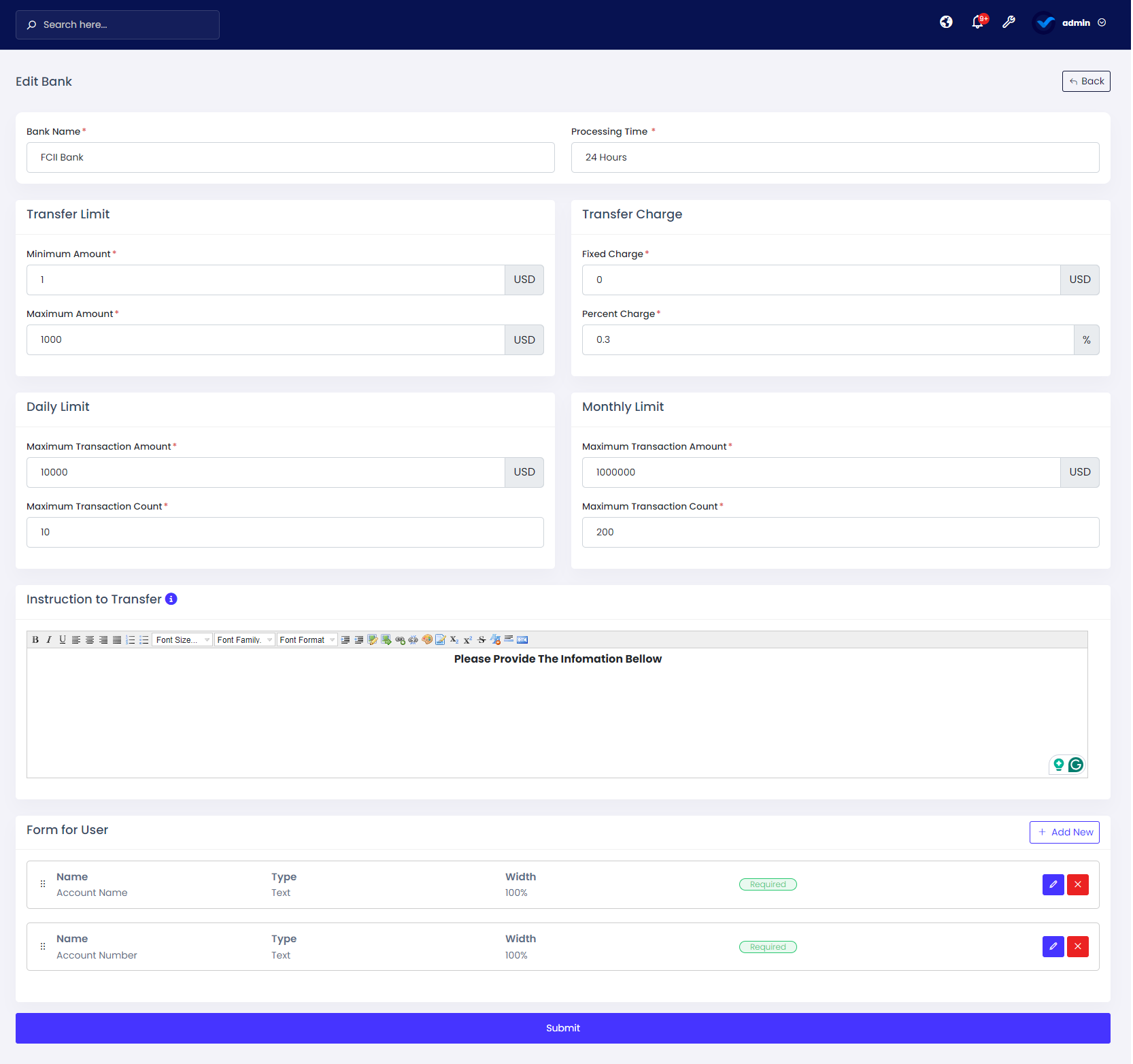Toggle Required on the Account Number field
The image size is (1133, 1064).
click(x=768, y=946)
